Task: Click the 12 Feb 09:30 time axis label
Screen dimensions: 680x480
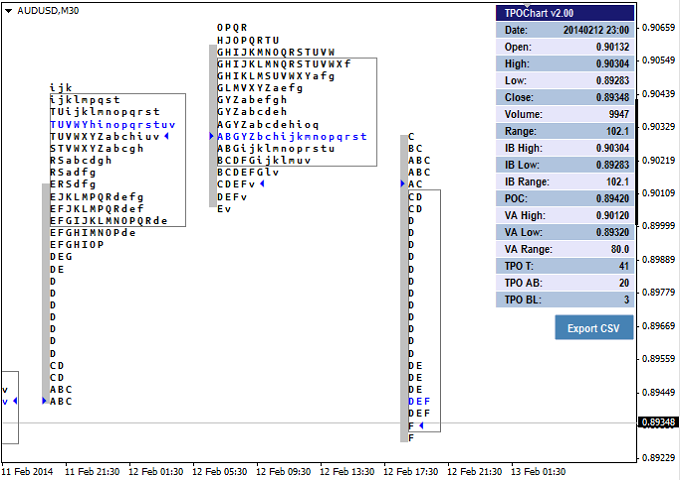Action: (x=283, y=471)
